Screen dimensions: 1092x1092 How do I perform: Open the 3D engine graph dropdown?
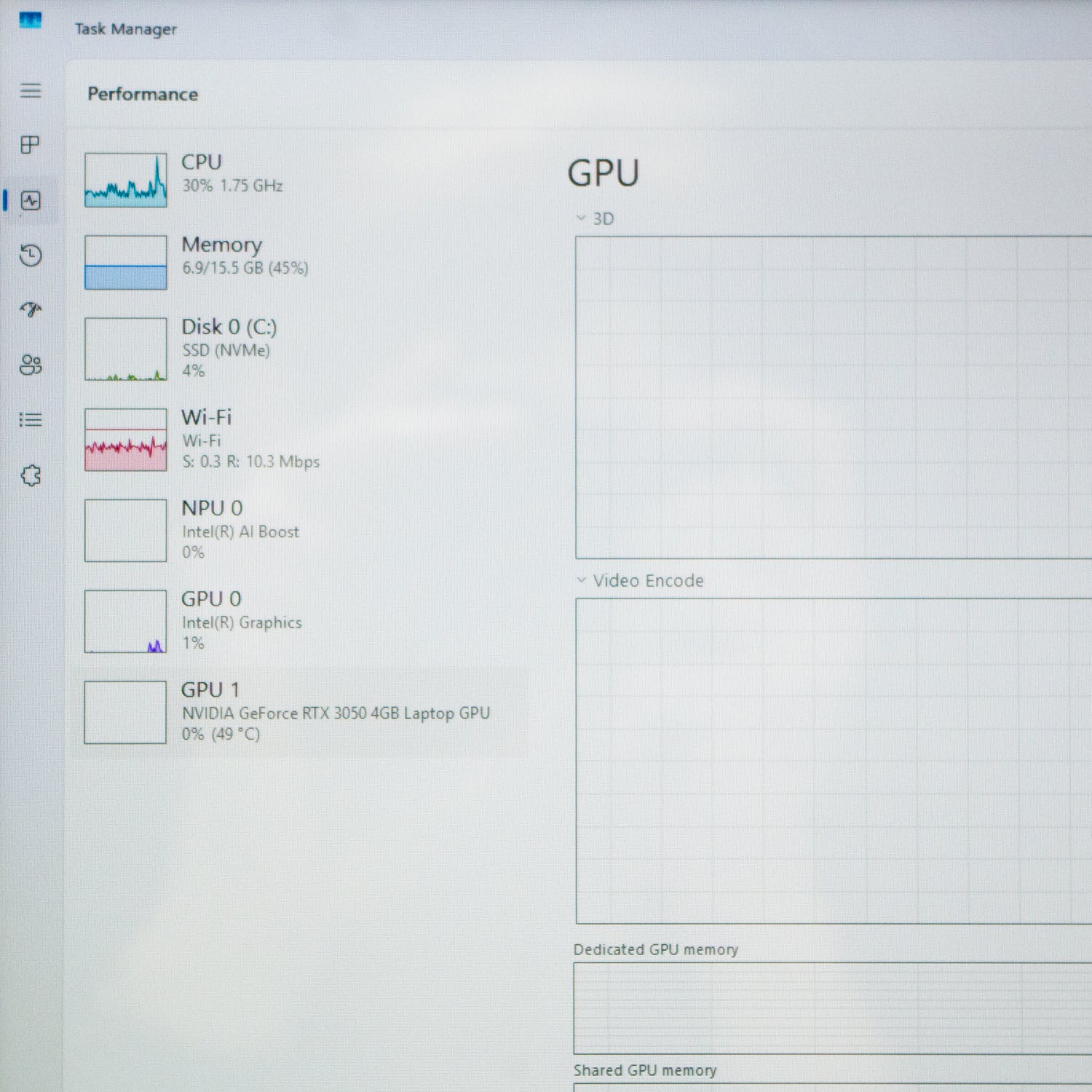(581, 218)
